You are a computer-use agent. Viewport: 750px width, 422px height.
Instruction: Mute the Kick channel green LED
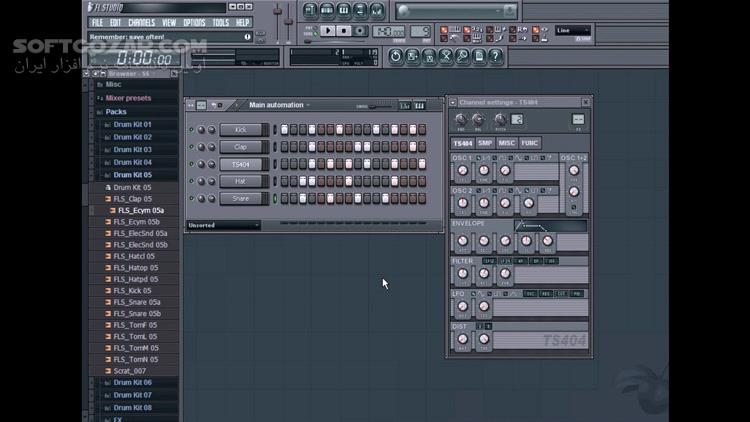tap(191, 130)
